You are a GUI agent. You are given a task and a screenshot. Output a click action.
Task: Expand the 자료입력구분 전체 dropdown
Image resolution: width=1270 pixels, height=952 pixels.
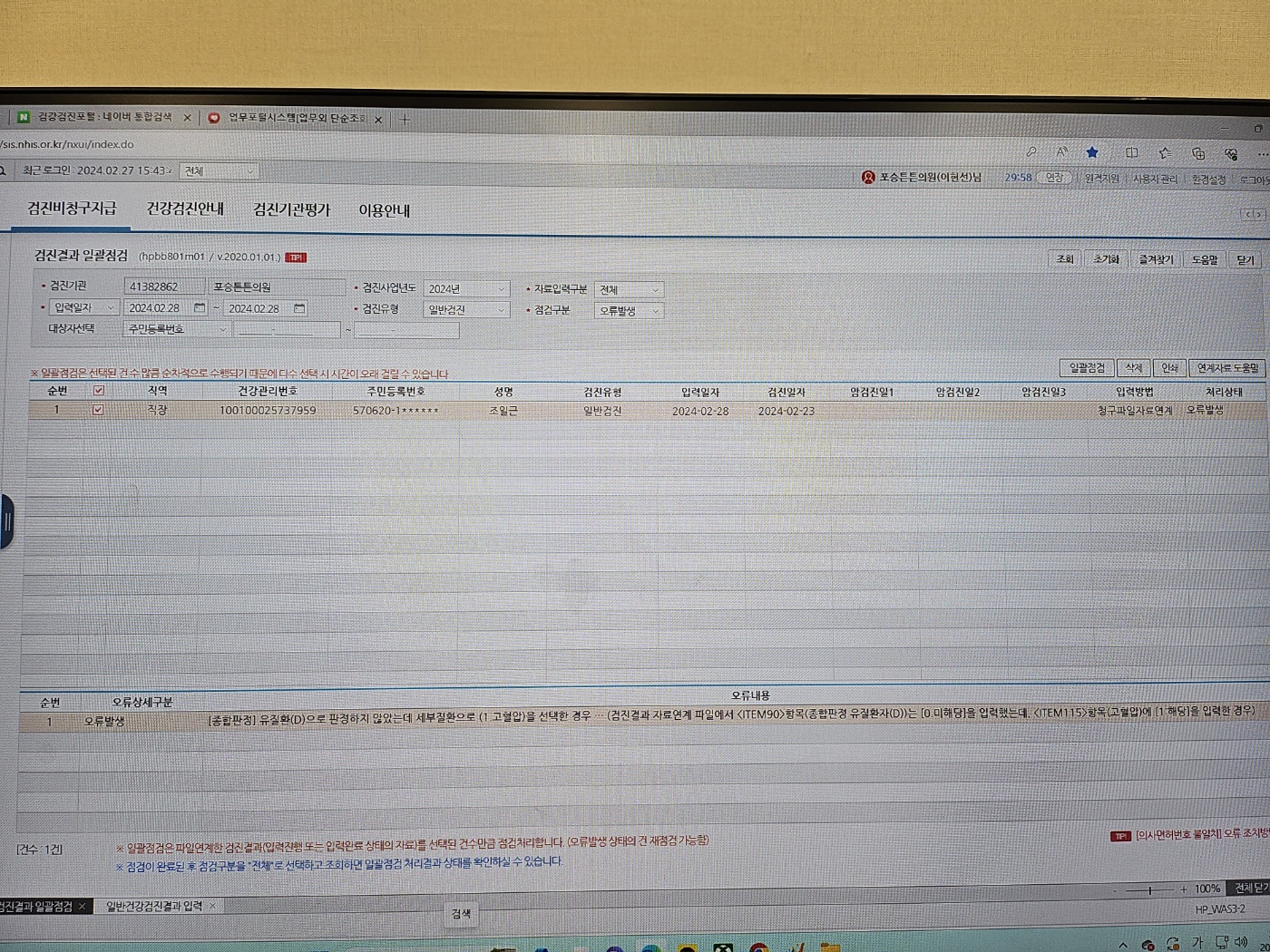[629, 289]
